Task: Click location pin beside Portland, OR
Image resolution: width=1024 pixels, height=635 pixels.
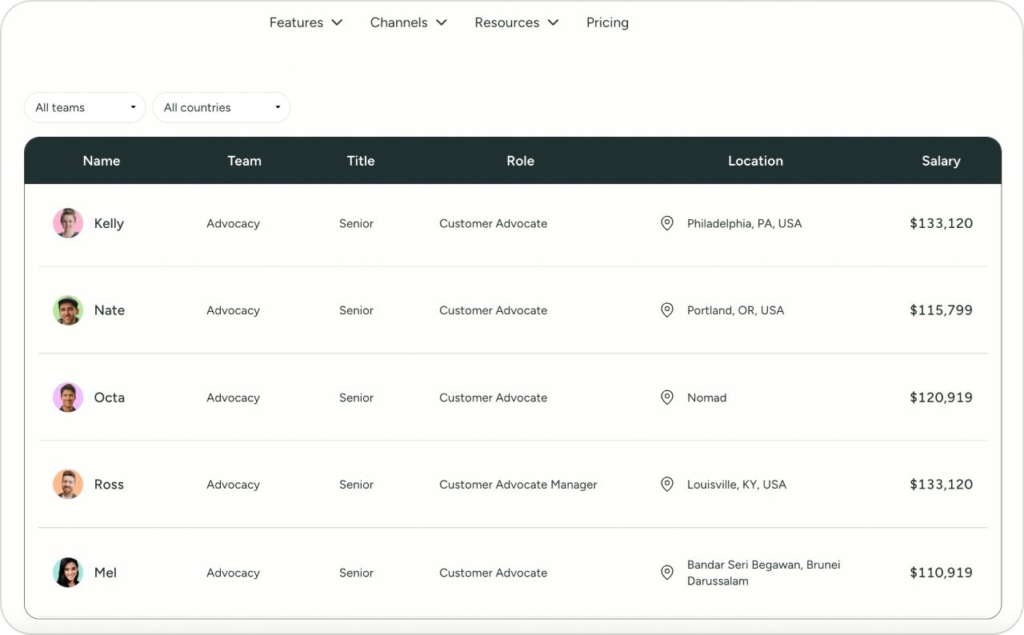Action: pyautogui.click(x=667, y=310)
